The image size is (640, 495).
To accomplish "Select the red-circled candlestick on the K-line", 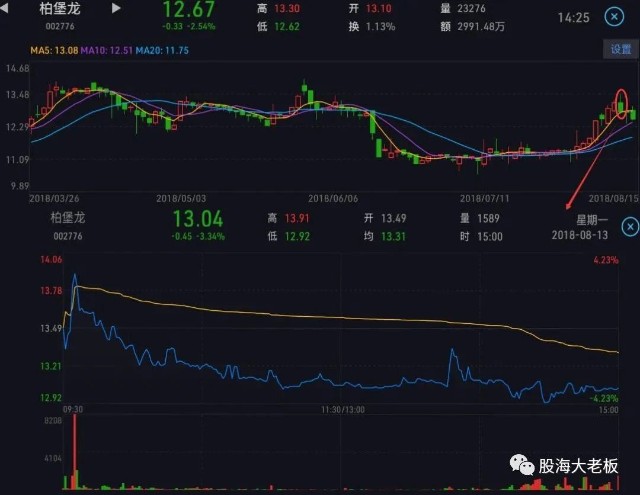I will [622, 102].
